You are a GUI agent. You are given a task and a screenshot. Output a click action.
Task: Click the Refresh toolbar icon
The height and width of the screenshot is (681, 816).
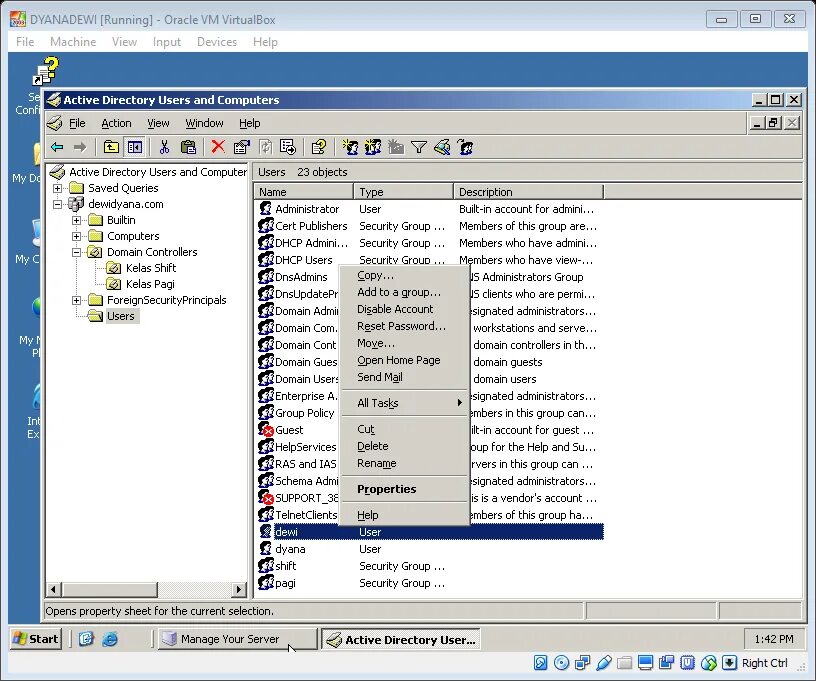tap(265, 148)
